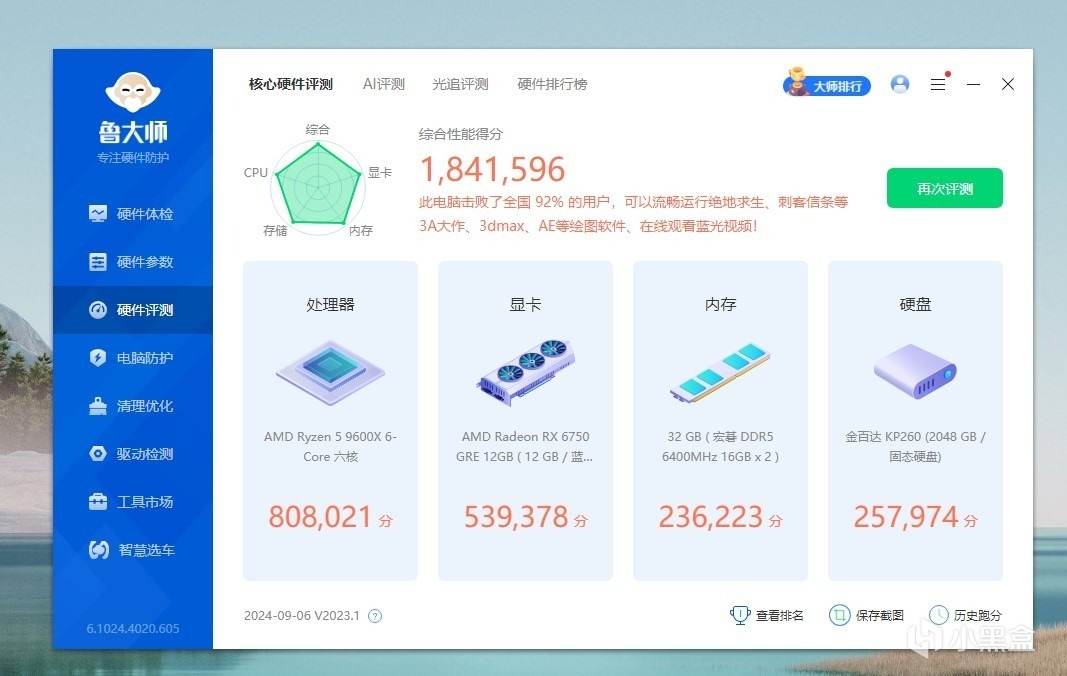Click the 金百达 KP260 disk description
This screenshot has height=676, width=1067.
coord(915,447)
